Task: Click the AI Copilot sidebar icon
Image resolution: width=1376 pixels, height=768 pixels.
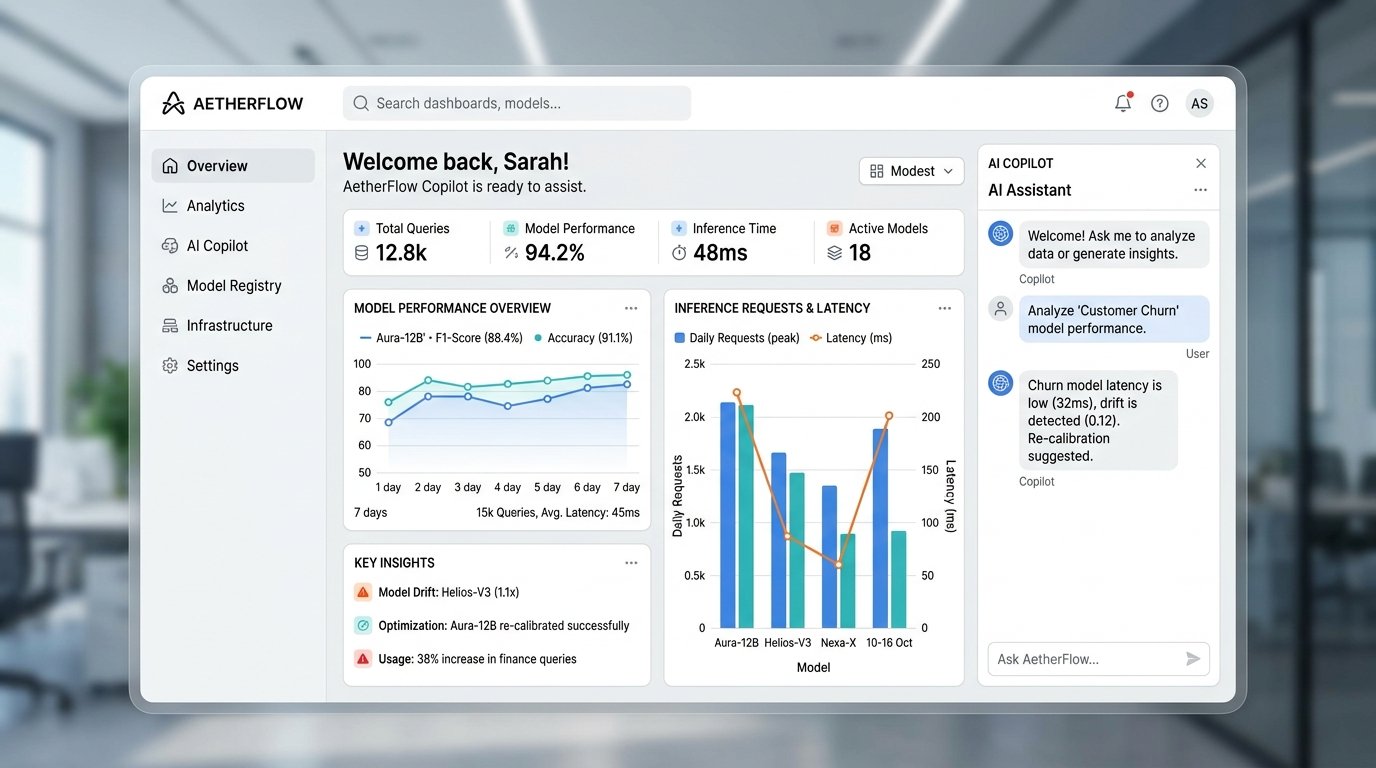Action: pyautogui.click(x=170, y=246)
